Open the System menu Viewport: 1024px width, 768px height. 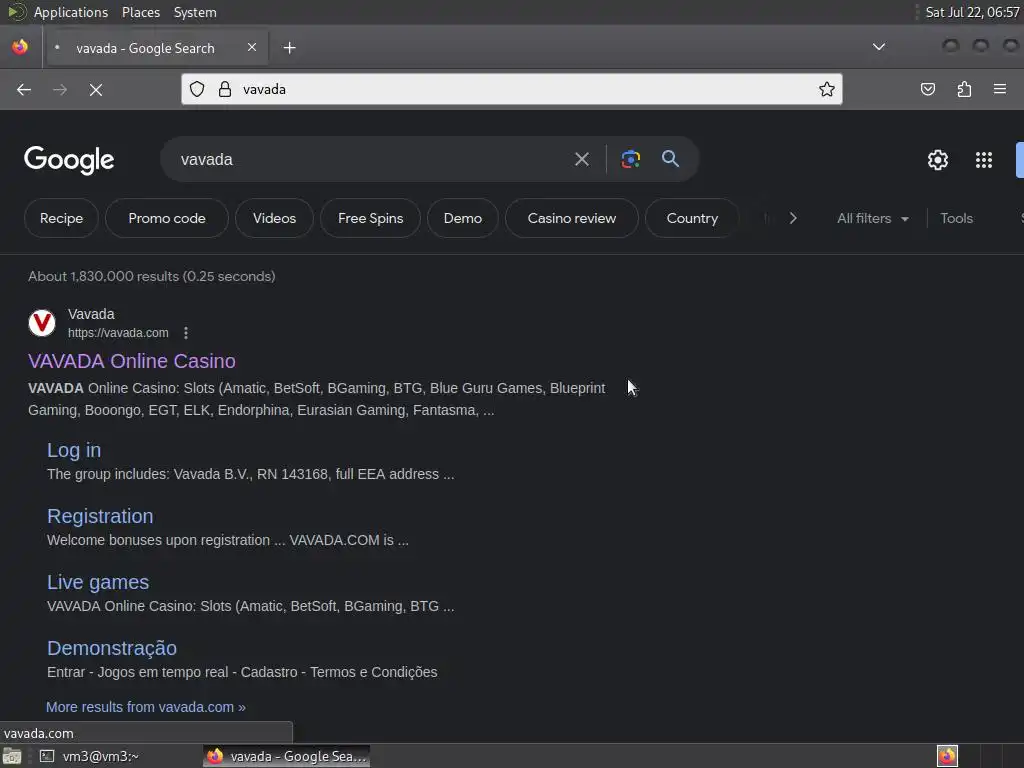pyautogui.click(x=195, y=12)
